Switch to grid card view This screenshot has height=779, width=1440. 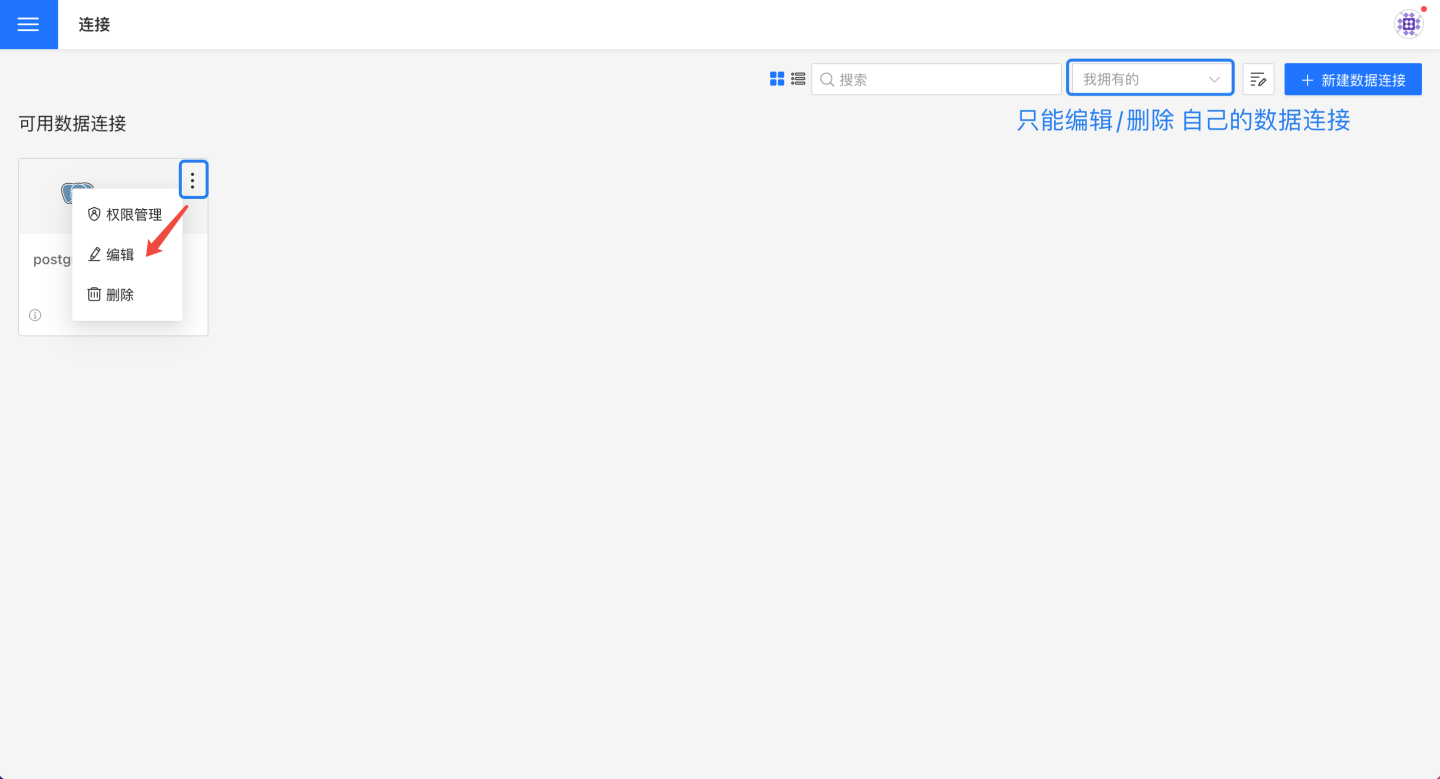[x=777, y=79]
